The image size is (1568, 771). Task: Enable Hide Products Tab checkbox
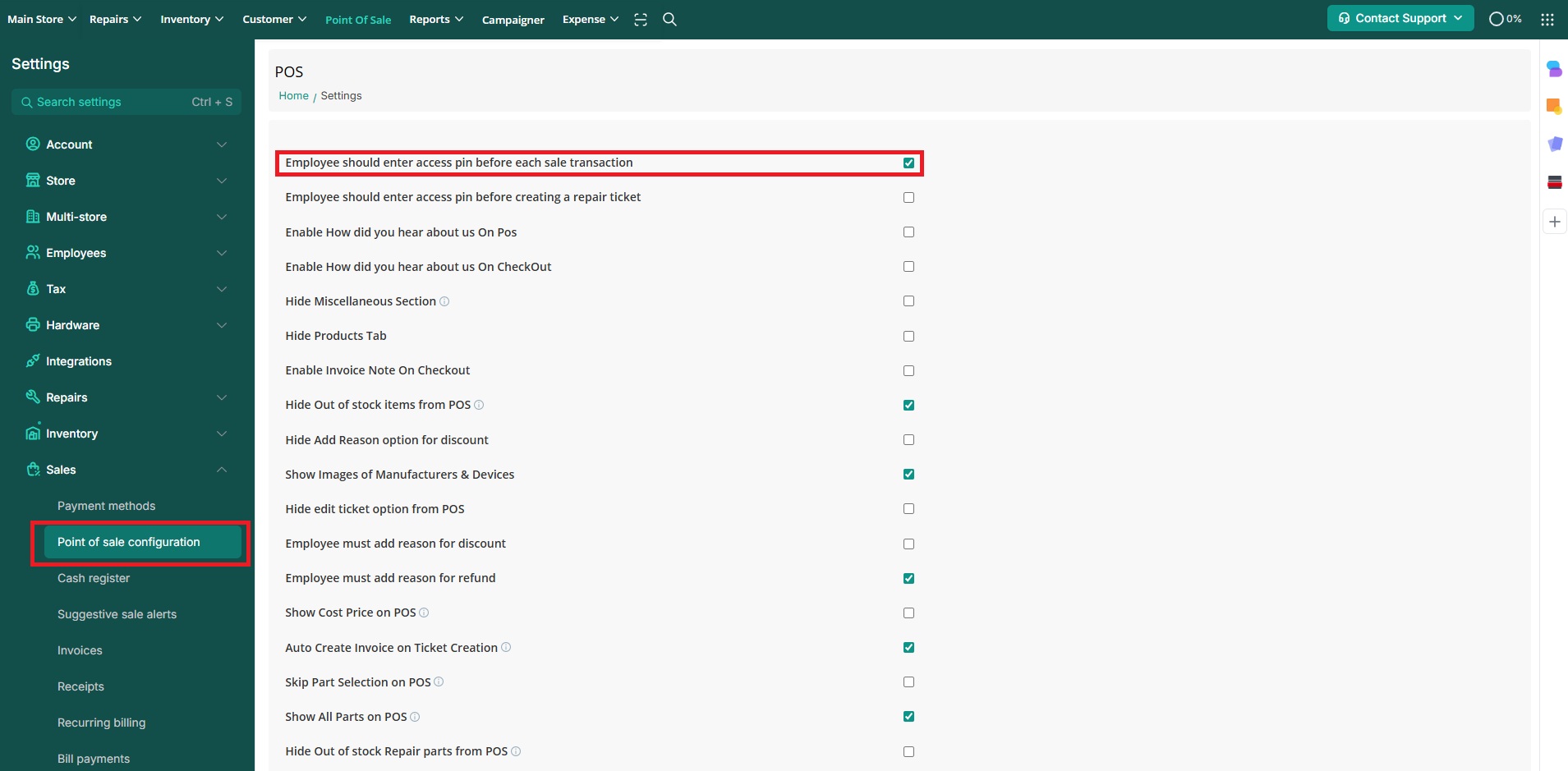(x=908, y=336)
